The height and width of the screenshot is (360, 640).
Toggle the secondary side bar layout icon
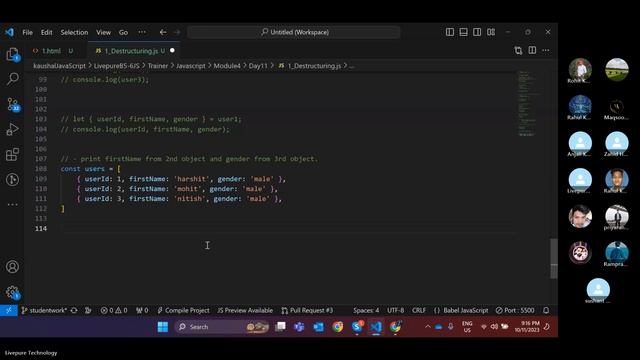click(x=477, y=32)
